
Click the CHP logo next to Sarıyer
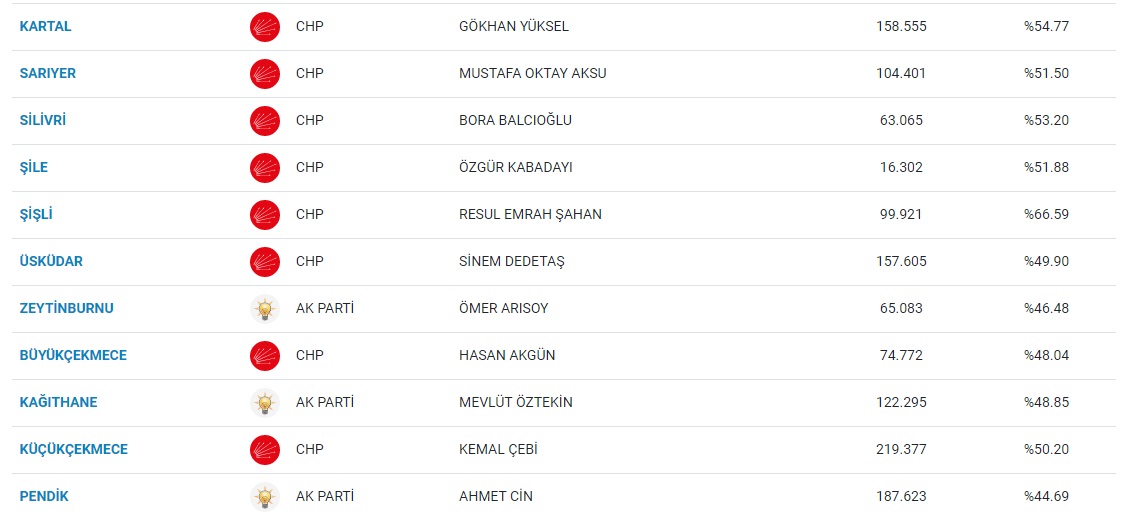(264, 73)
